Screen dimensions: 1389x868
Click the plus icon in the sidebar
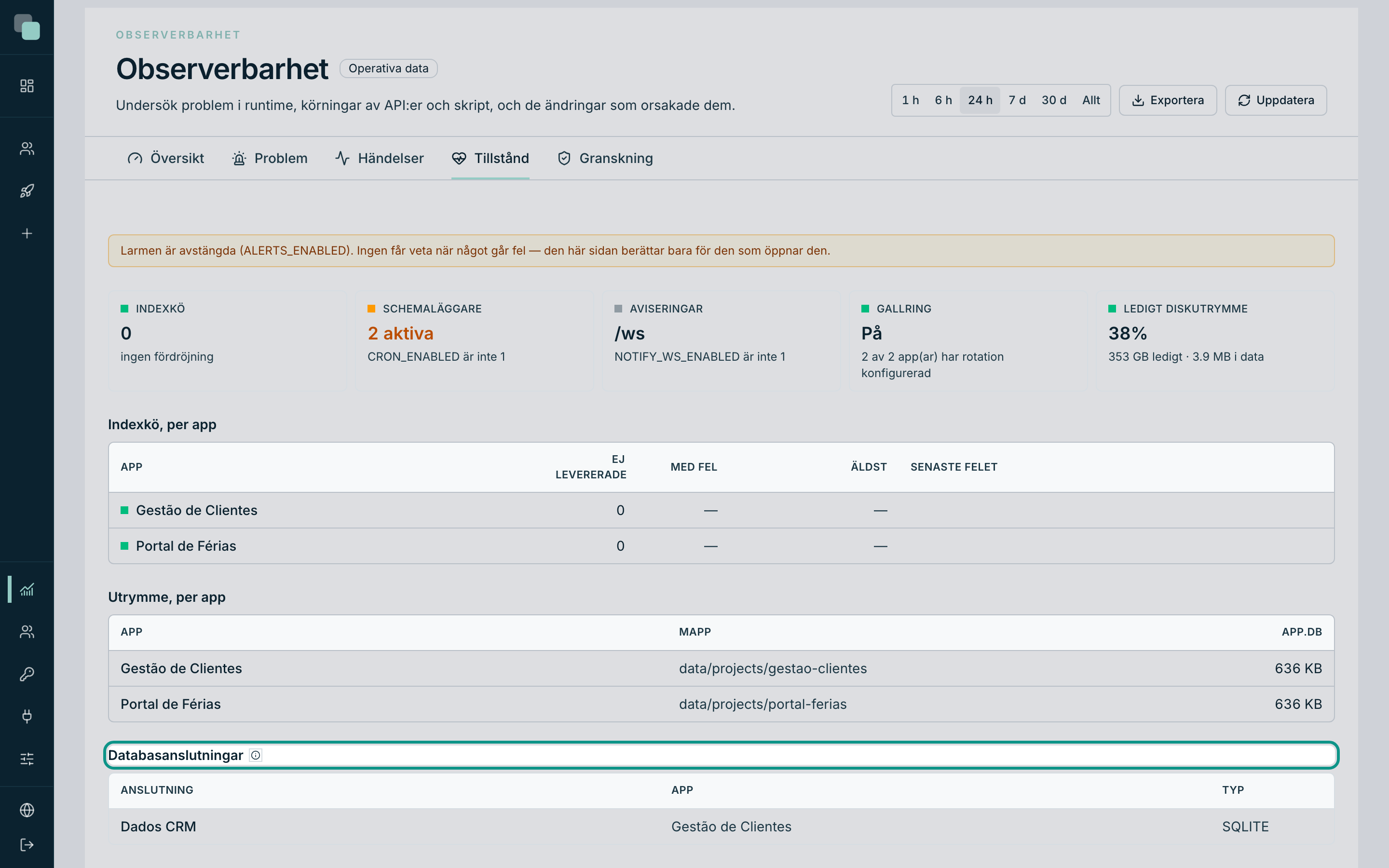point(27,234)
